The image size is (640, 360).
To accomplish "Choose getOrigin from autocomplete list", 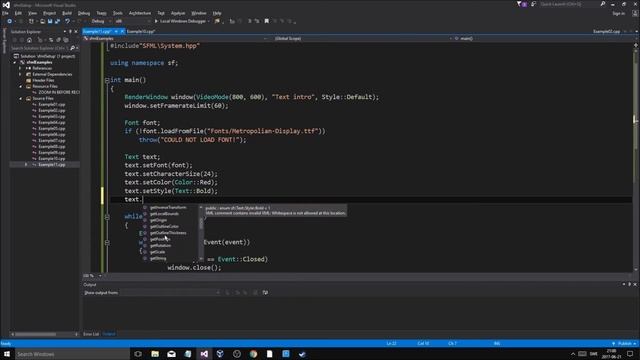I will [x=158, y=220].
